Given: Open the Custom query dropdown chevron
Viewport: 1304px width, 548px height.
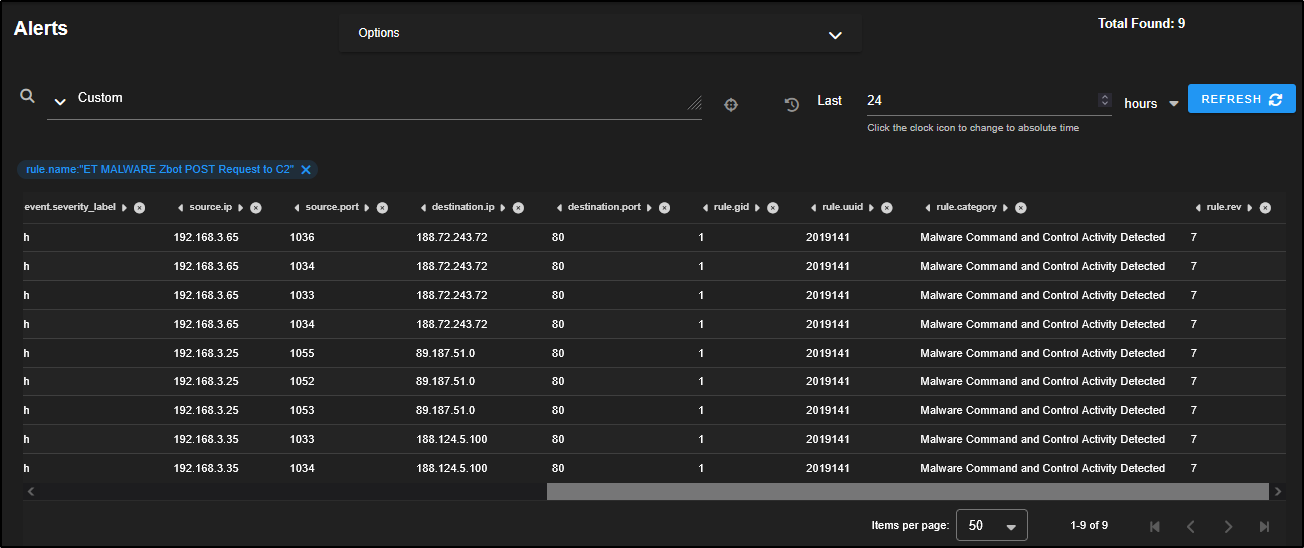Looking at the screenshot, I should 60,101.
